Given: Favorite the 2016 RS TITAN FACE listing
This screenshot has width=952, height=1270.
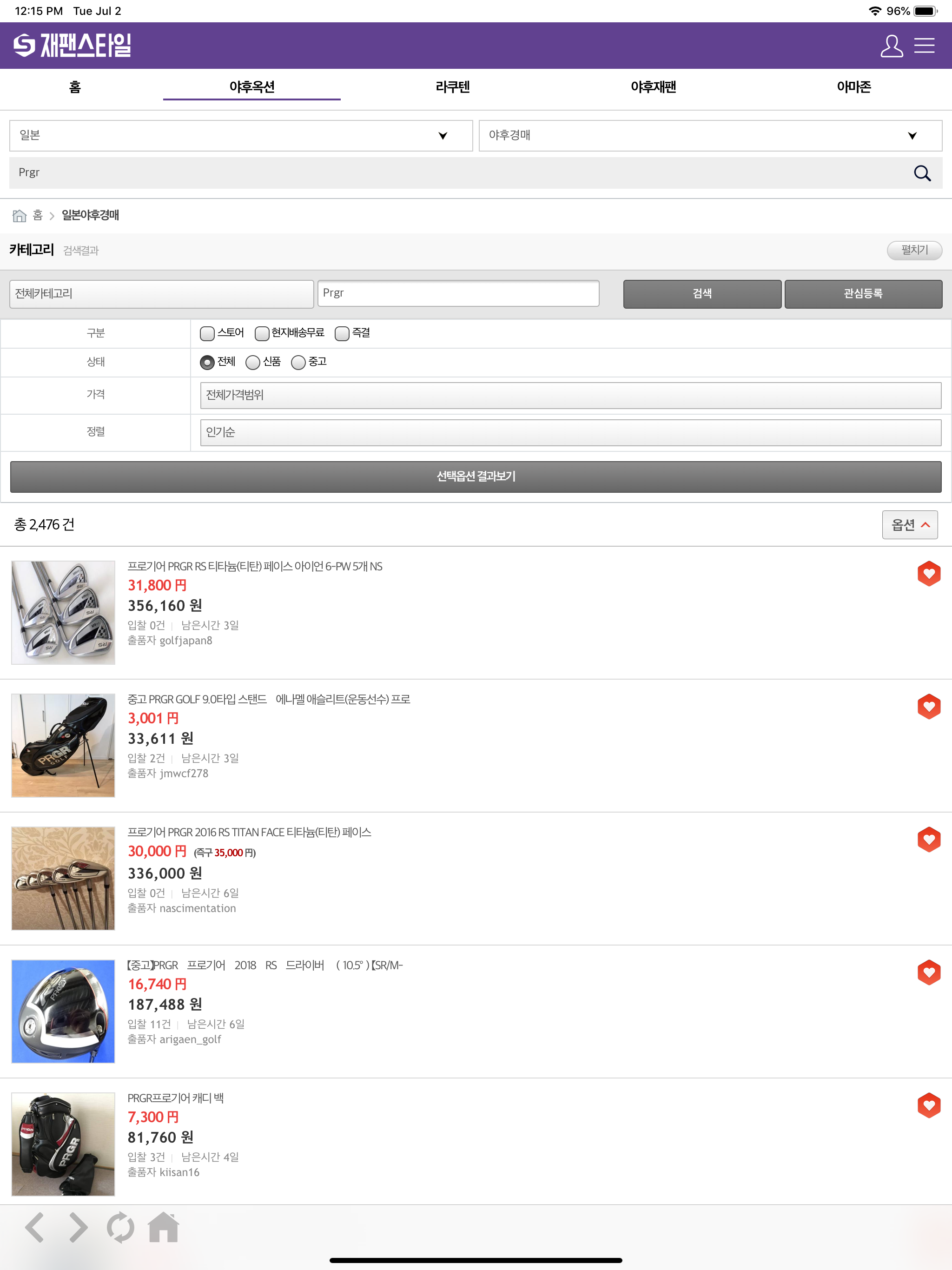Looking at the screenshot, I should (928, 840).
